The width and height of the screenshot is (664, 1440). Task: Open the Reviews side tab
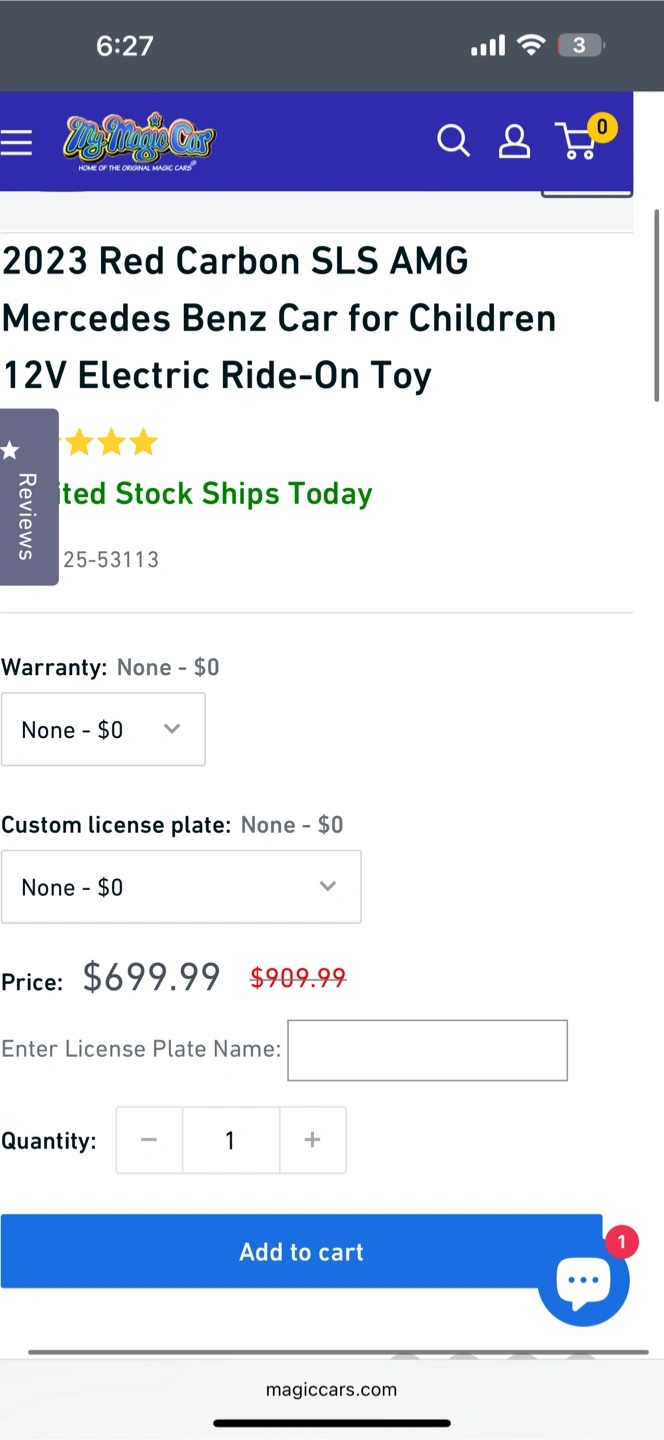tap(28, 497)
